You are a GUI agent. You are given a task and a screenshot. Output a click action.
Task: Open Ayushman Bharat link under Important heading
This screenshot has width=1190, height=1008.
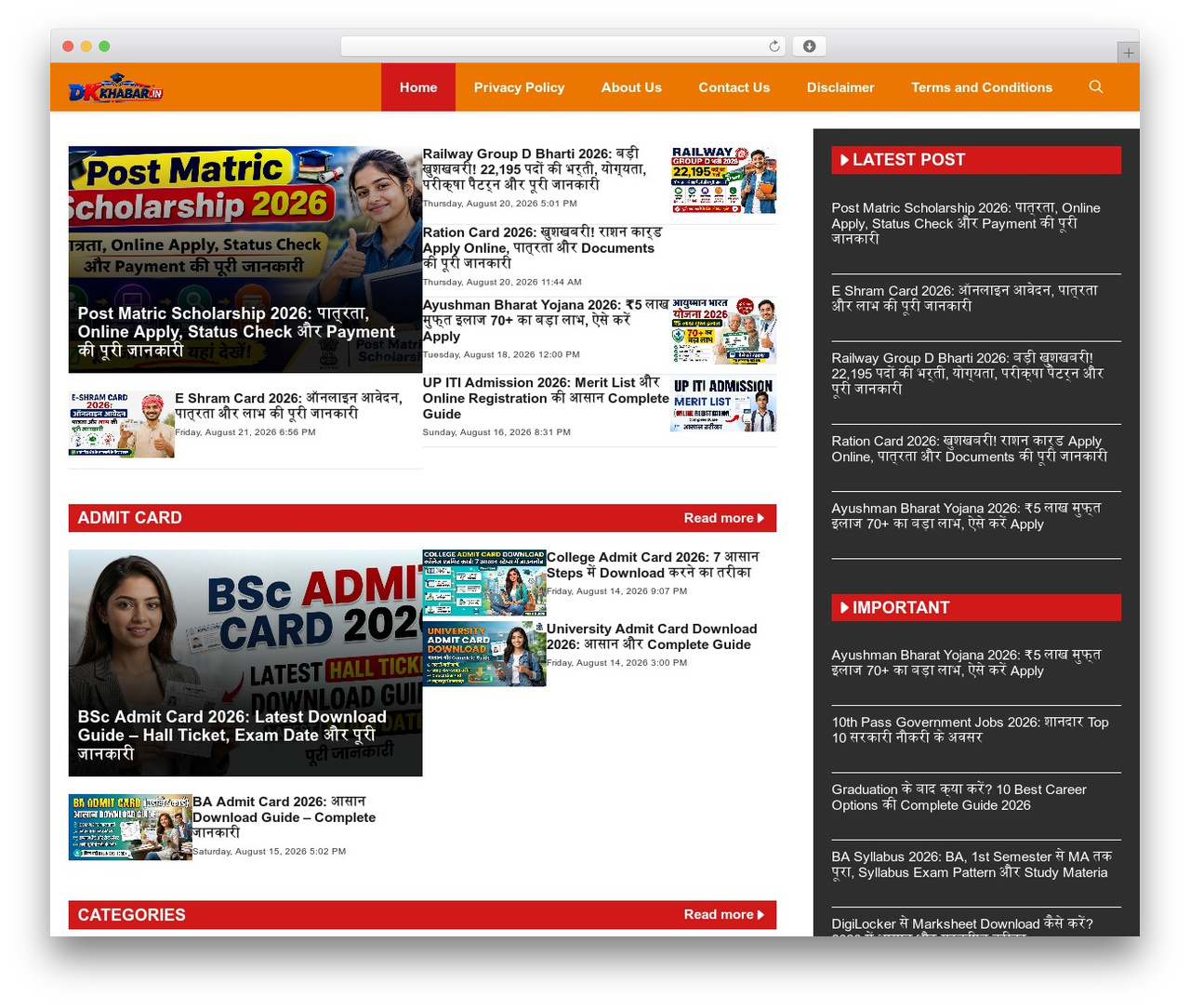[966, 662]
